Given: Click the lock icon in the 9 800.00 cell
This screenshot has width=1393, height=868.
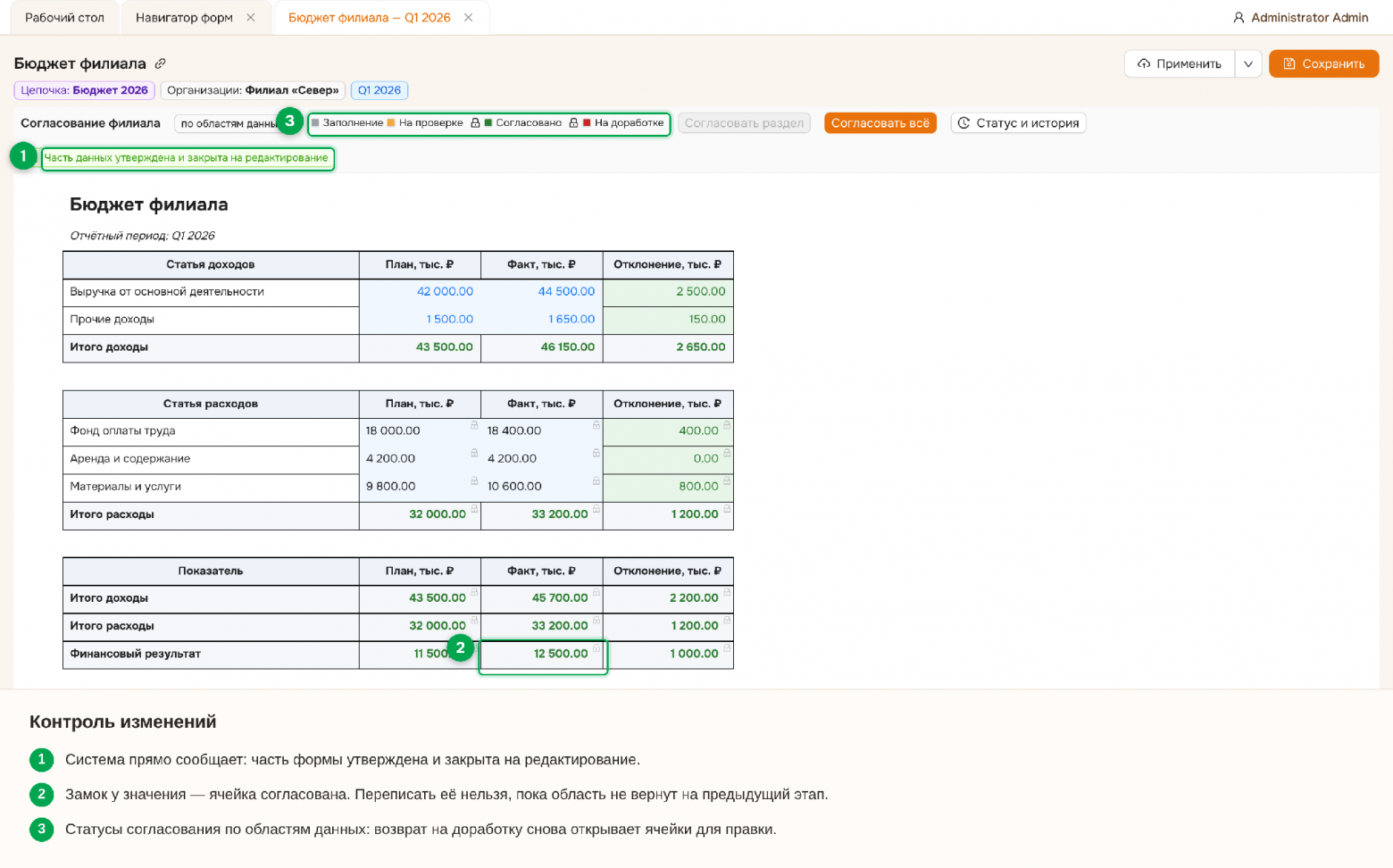Looking at the screenshot, I should (x=474, y=480).
